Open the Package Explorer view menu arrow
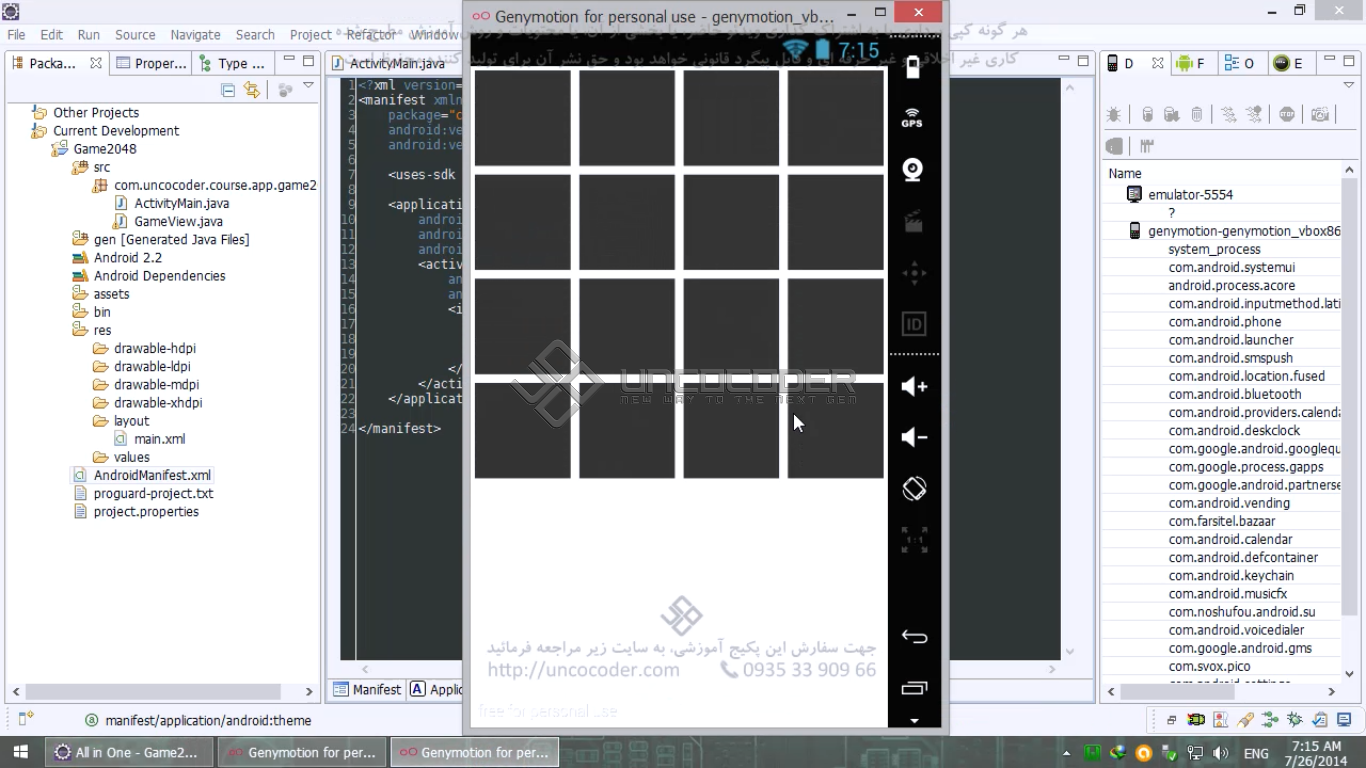 [308, 87]
